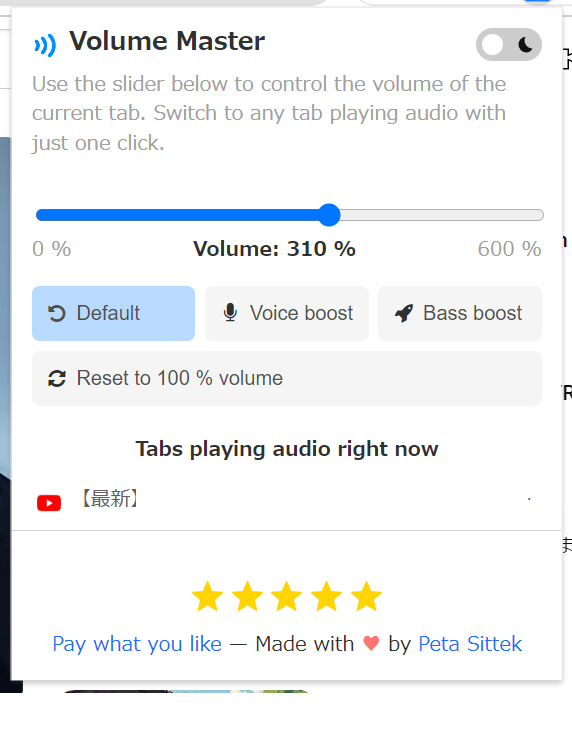Click the rocket icon
This screenshot has height=741, width=572.
tap(404, 313)
